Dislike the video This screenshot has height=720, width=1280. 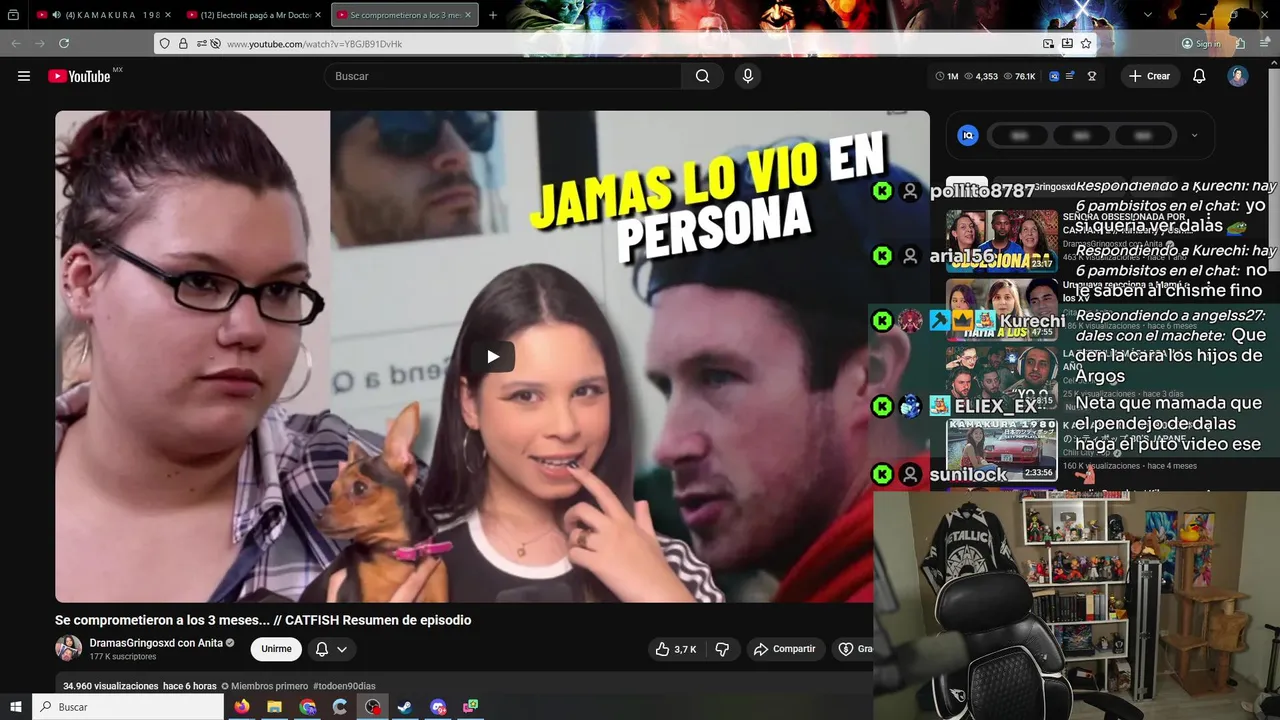722,649
